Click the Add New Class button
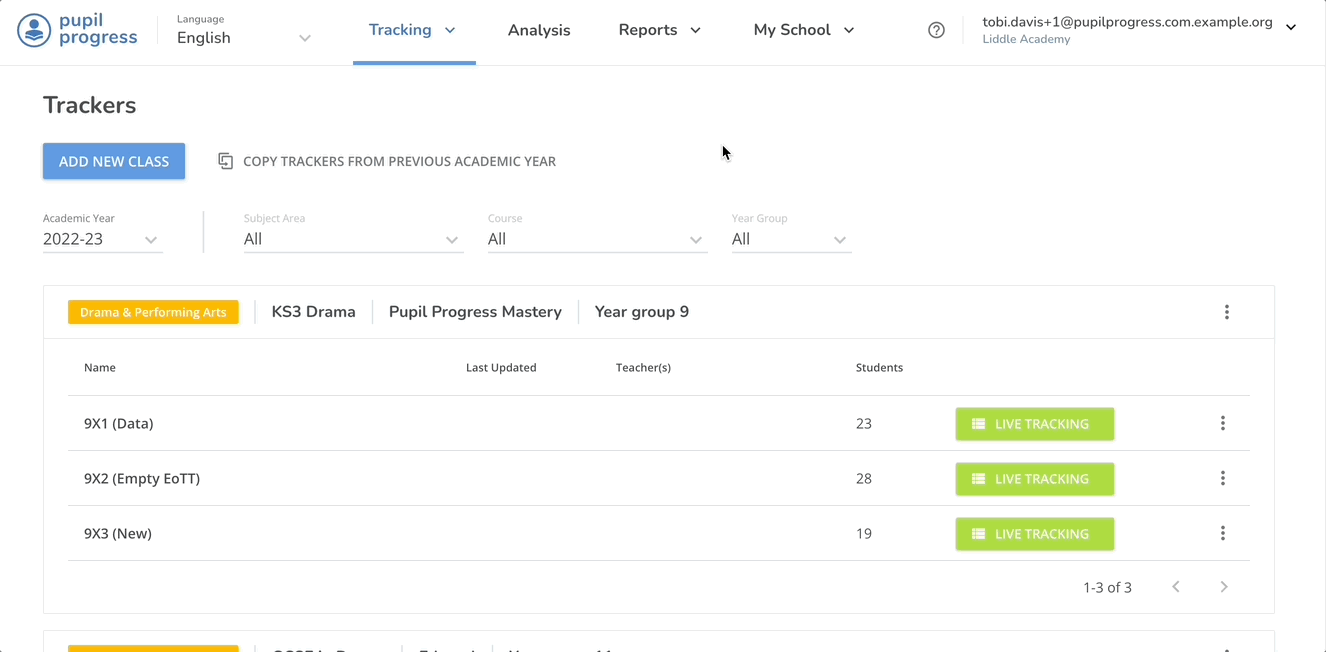Image resolution: width=1326 pixels, height=652 pixels. click(x=114, y=161)
